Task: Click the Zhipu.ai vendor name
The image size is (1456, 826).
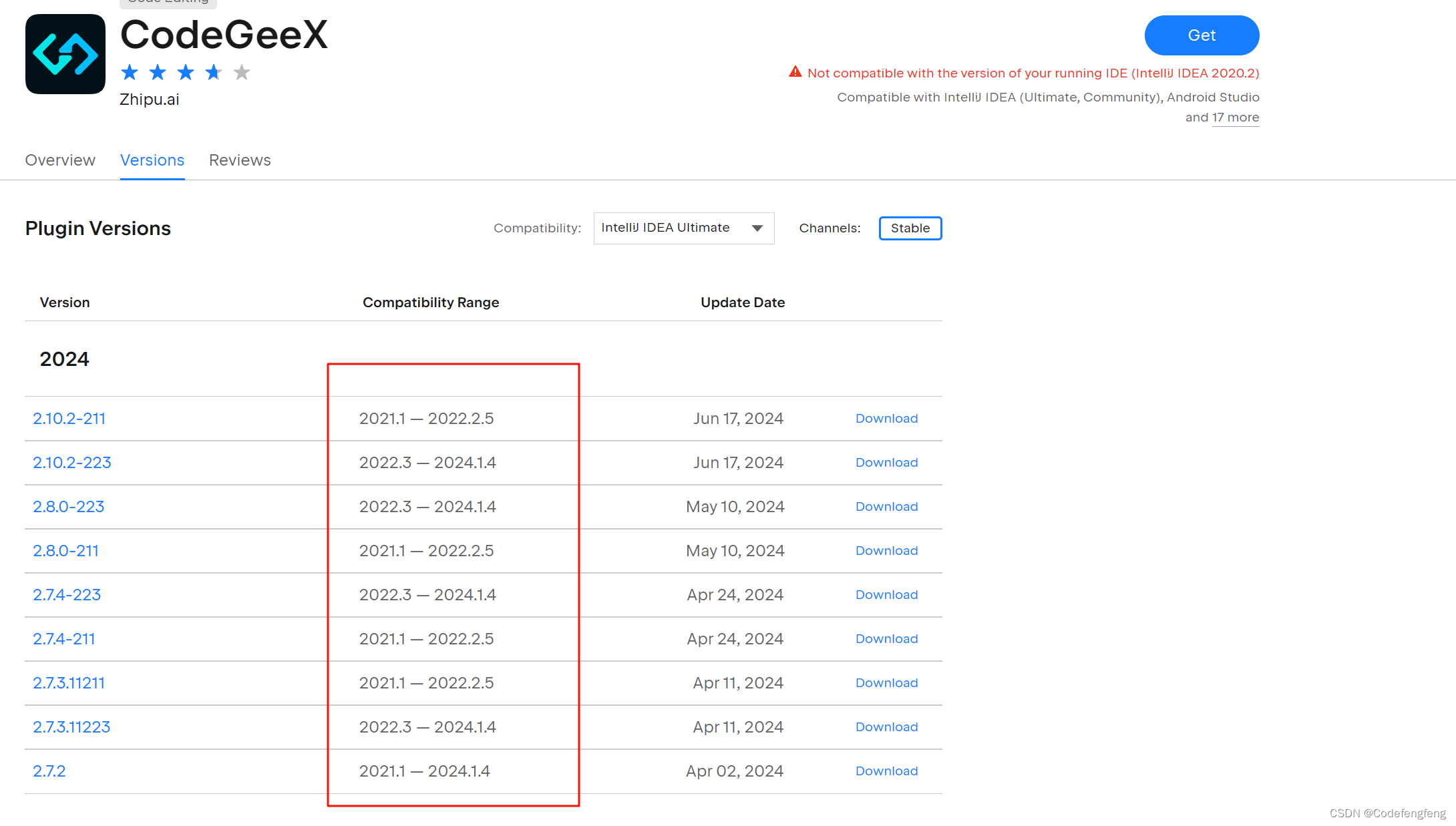Action: click(x=150, y=99)
